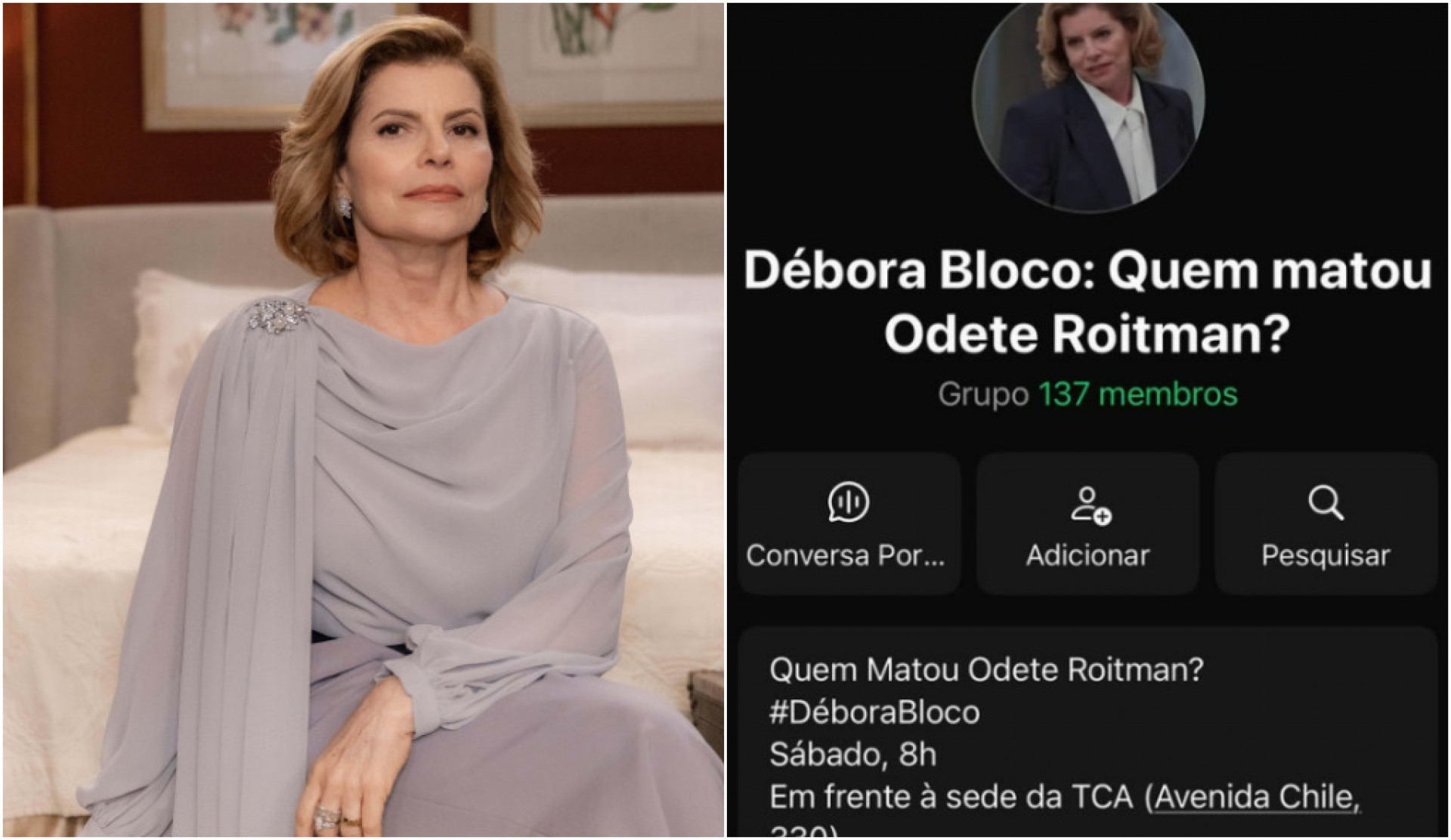Tap the Em frente à sede da TCA text
The height and width of the screenshot is (840, 1451).
(x=951, y=797)
